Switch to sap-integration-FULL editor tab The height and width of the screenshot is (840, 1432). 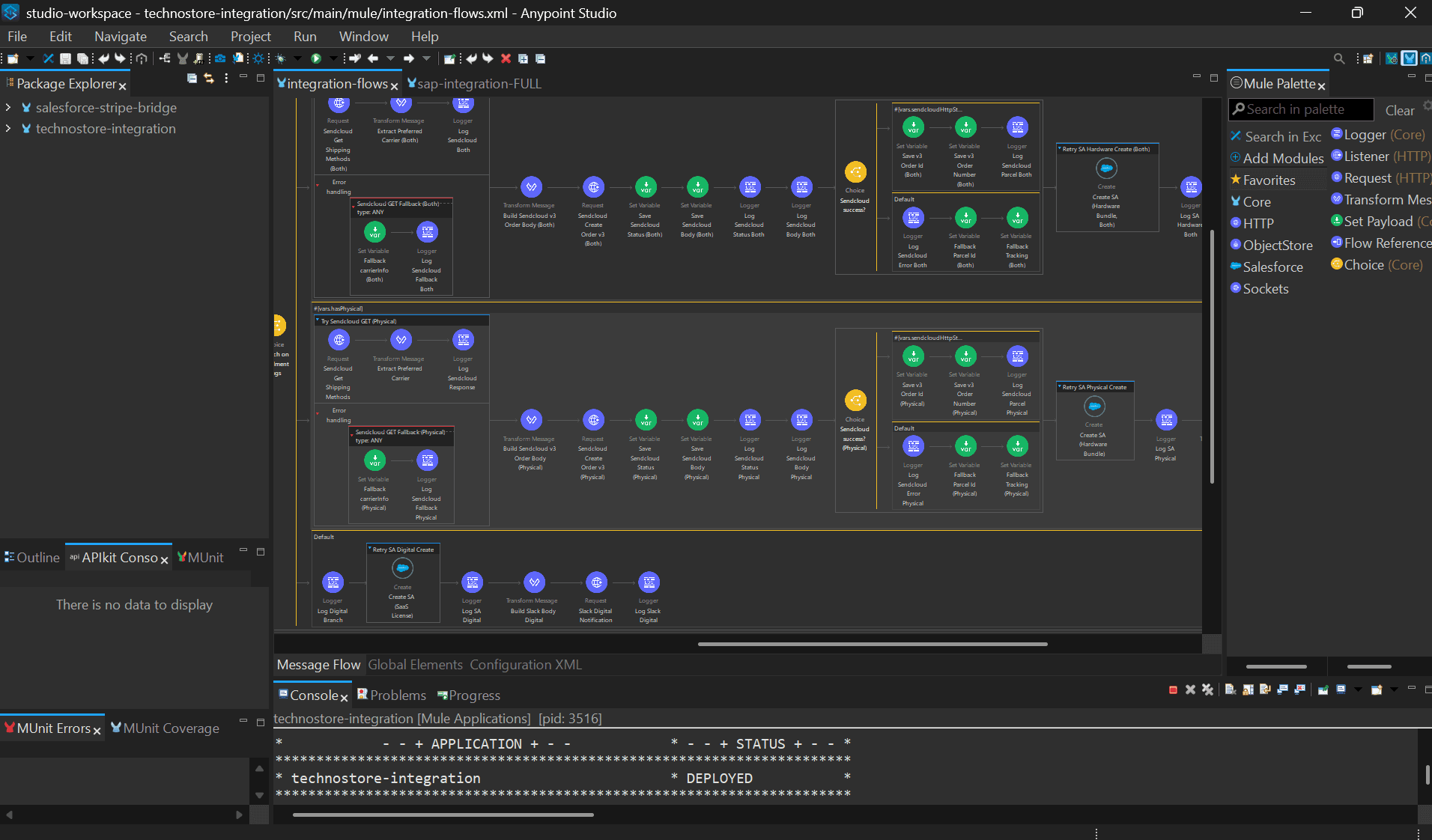click(474, 83)
